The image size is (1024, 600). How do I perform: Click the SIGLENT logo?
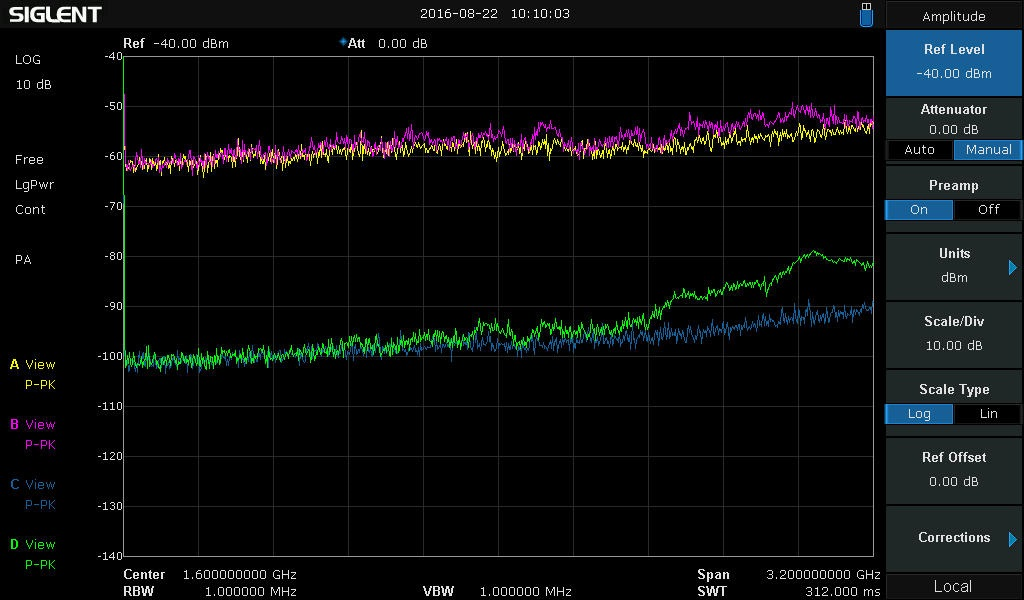55,14
